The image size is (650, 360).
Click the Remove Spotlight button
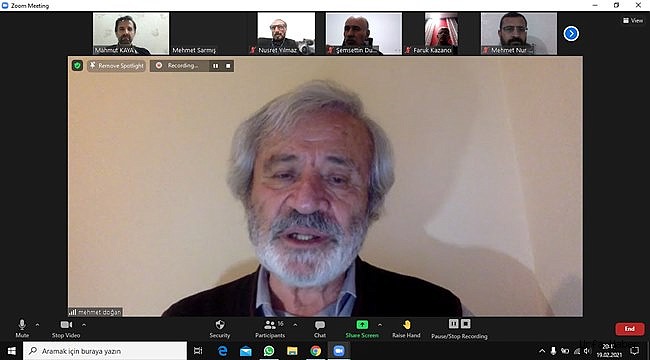pyautogui.click(x=116, y=66)
